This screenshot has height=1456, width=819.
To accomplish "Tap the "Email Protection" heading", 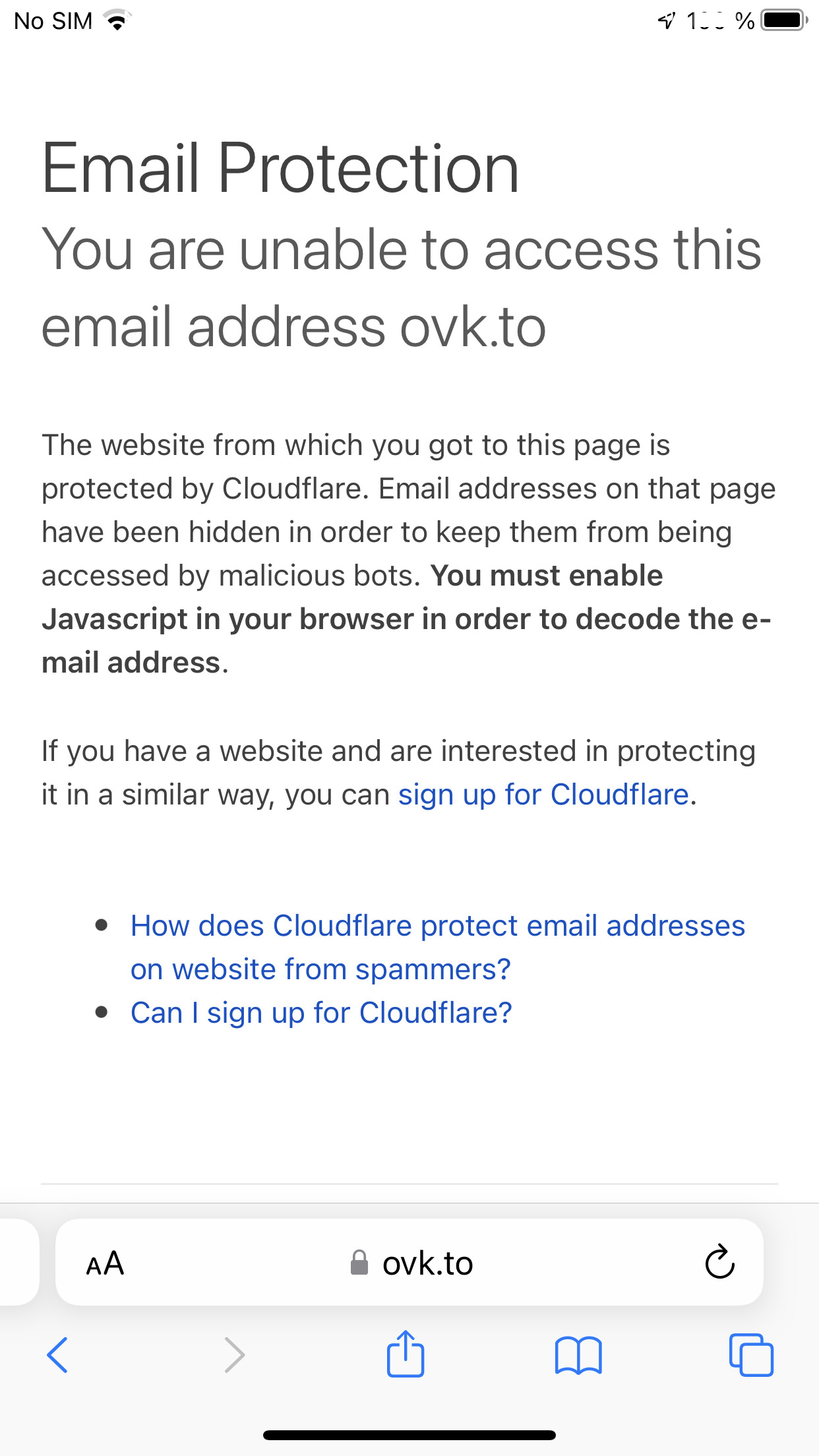I will pyautogui.click(x=280, y=169).
